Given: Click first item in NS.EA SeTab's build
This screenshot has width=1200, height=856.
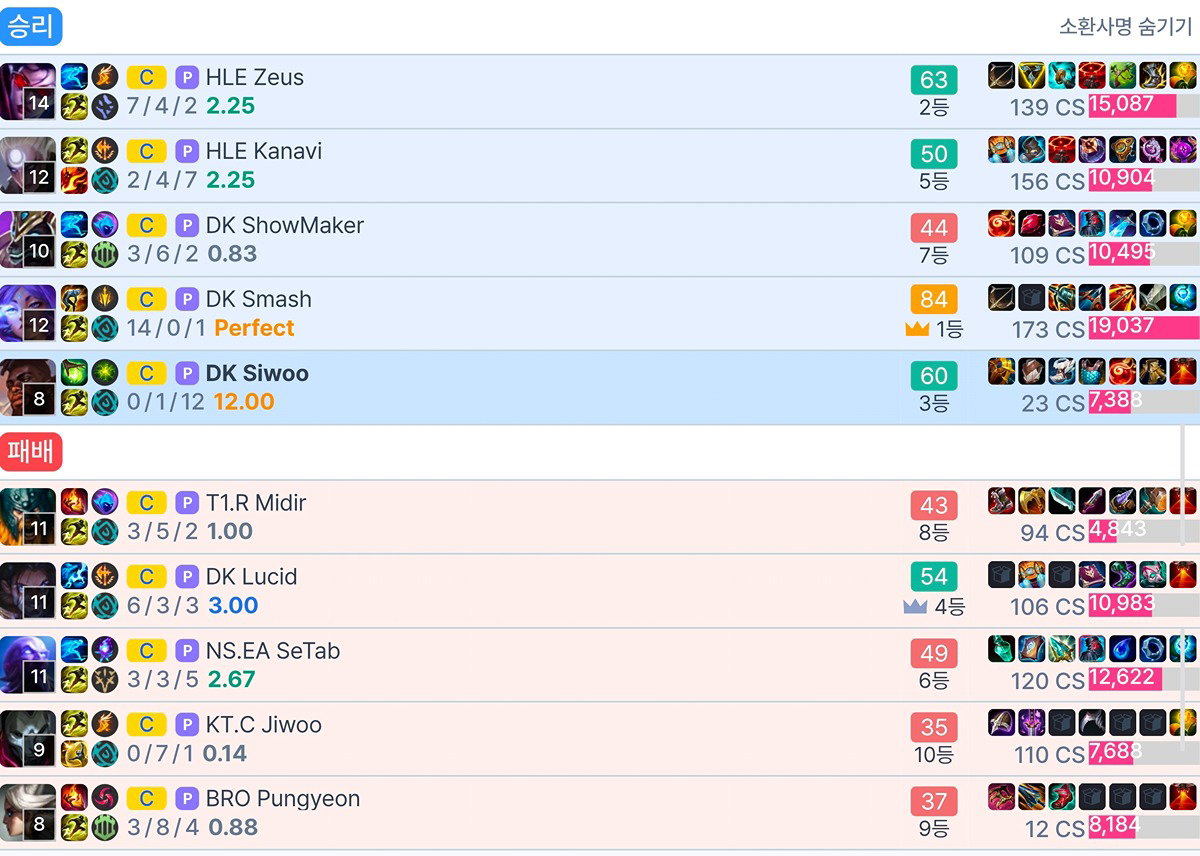Looking at the screenshot, I should pyautogui.click(x=1002, y=649).
